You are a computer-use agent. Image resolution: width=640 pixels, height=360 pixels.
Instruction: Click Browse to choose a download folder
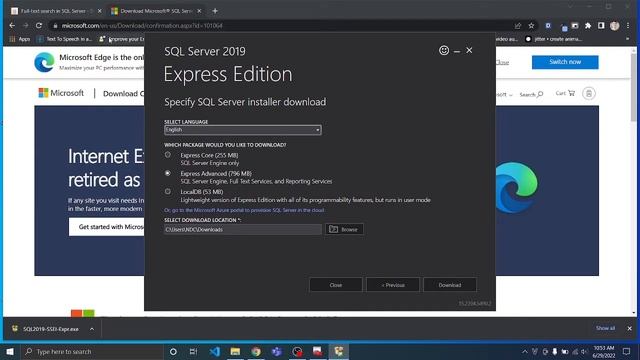(x=344, y=229)
